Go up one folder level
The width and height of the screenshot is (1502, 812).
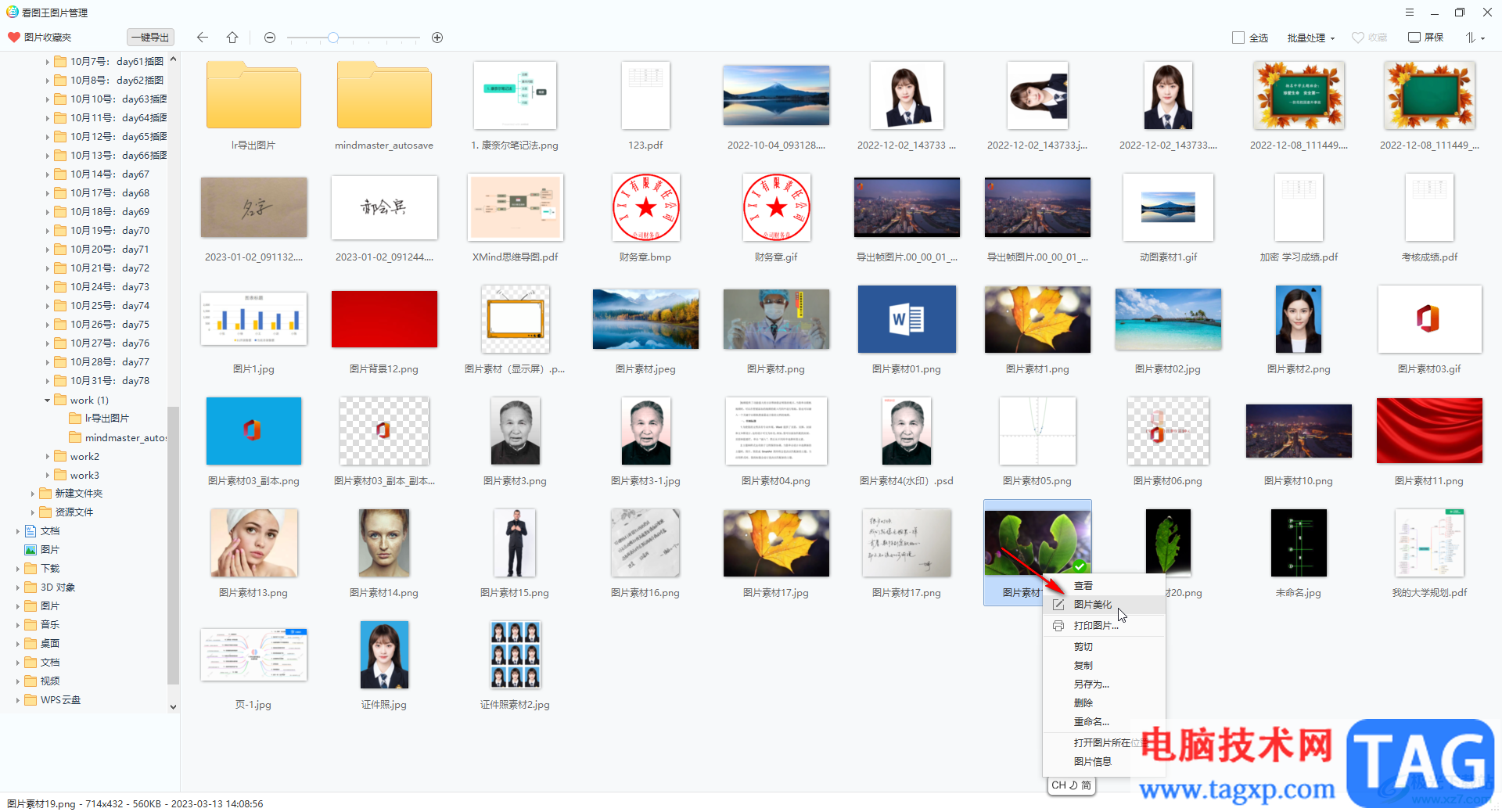tap(232, 38)
